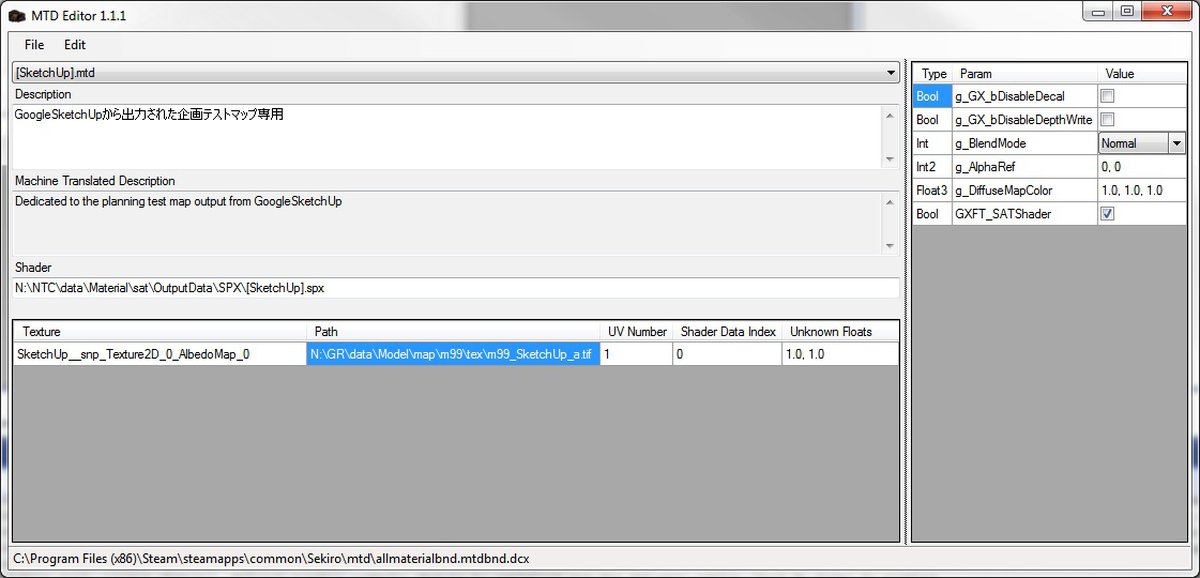Viewport: 1200px width, 578px height.
Task: Open the File menu
Action: tap(34, 45)
